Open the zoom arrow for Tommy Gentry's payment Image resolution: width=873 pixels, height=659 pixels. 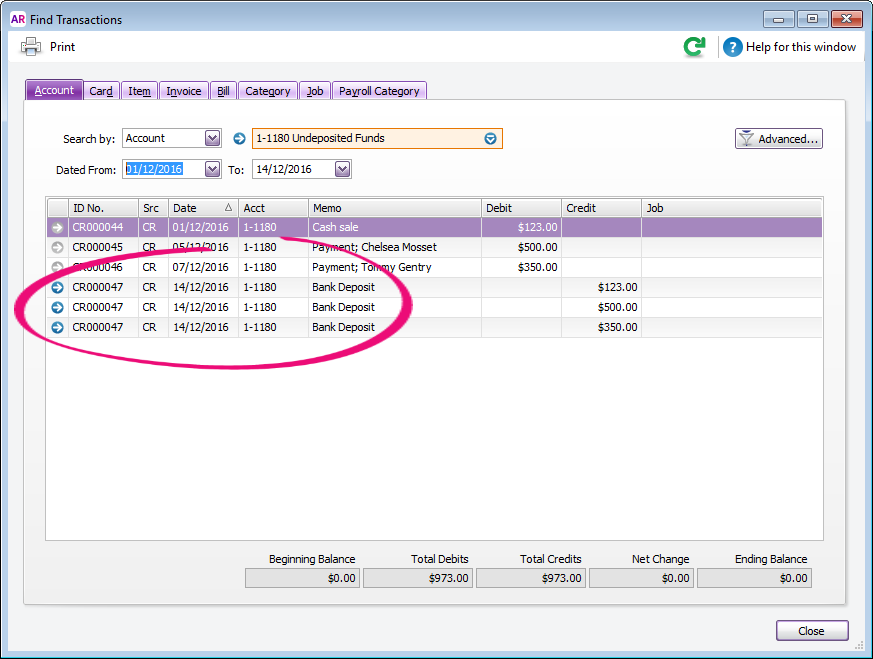click(x=57, y=267)
